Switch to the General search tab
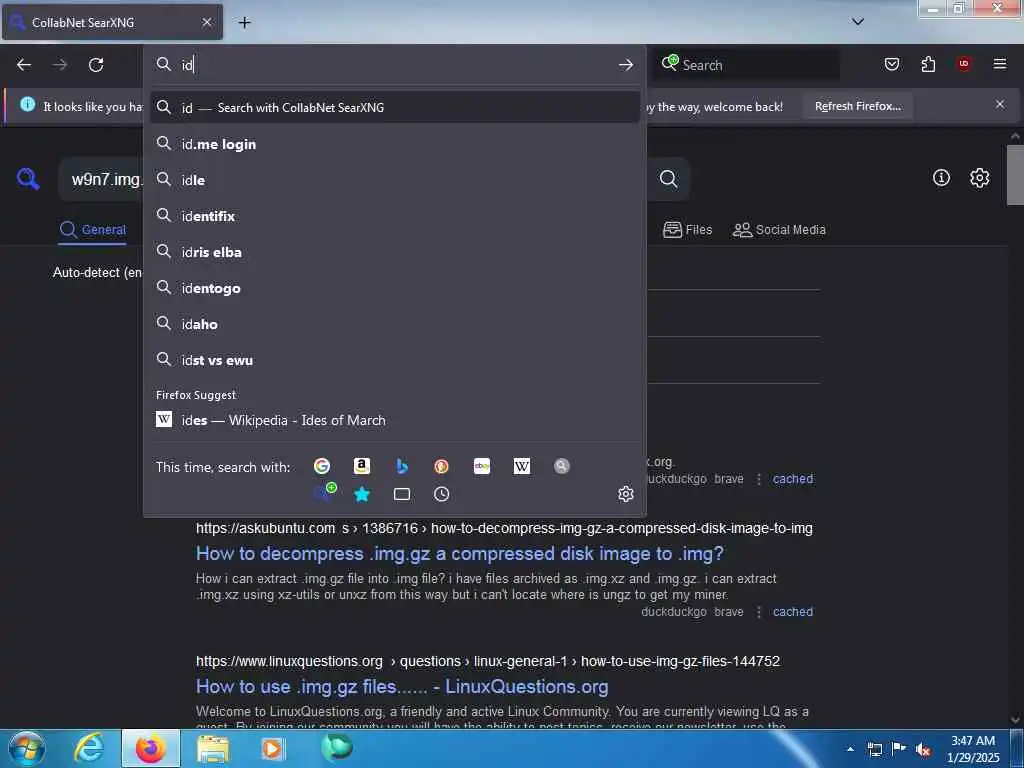This screenshot has height=768, width=1024. [92, 230]
